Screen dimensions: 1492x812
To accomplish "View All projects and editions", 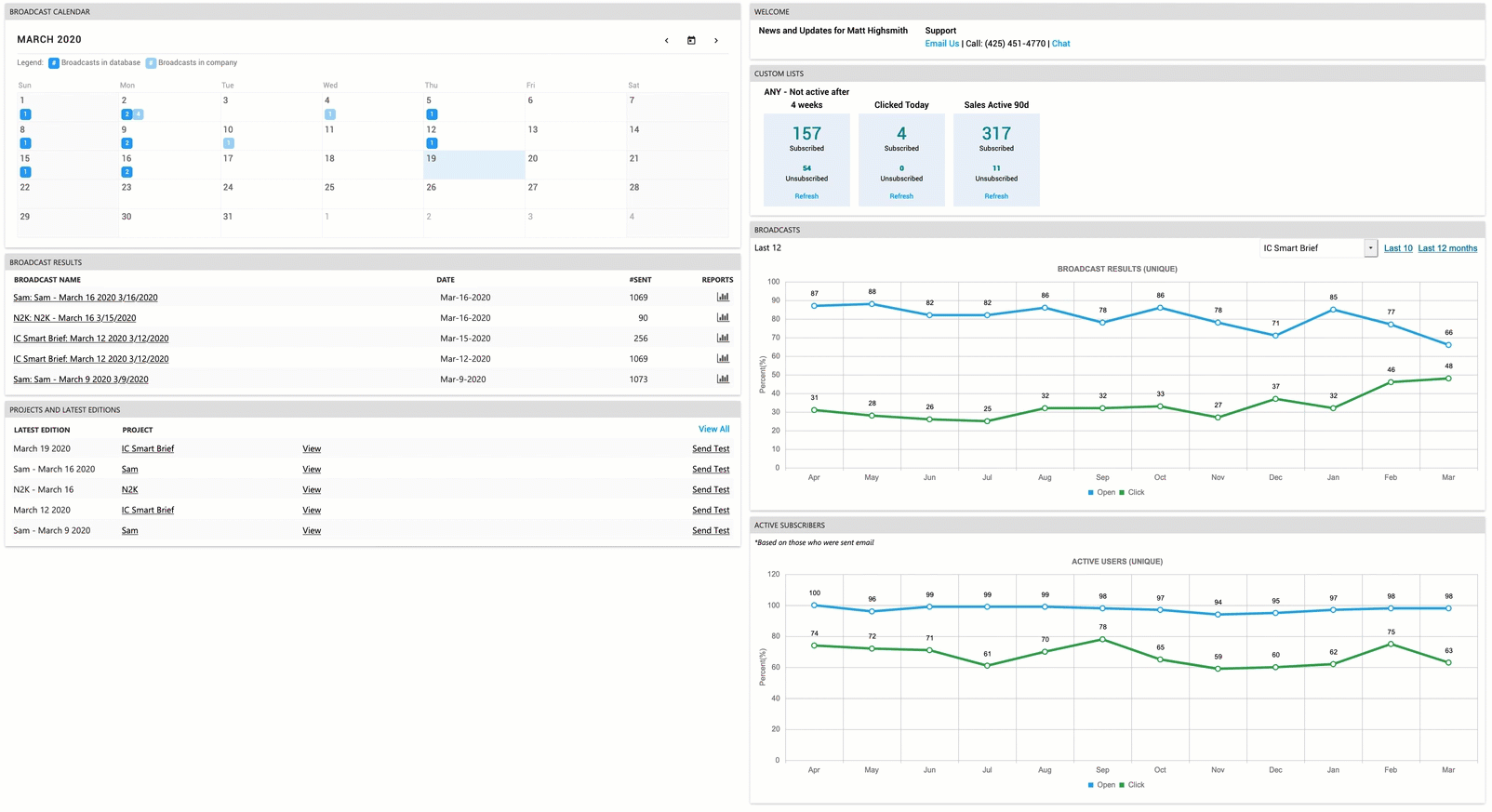I will click(713, 430).
